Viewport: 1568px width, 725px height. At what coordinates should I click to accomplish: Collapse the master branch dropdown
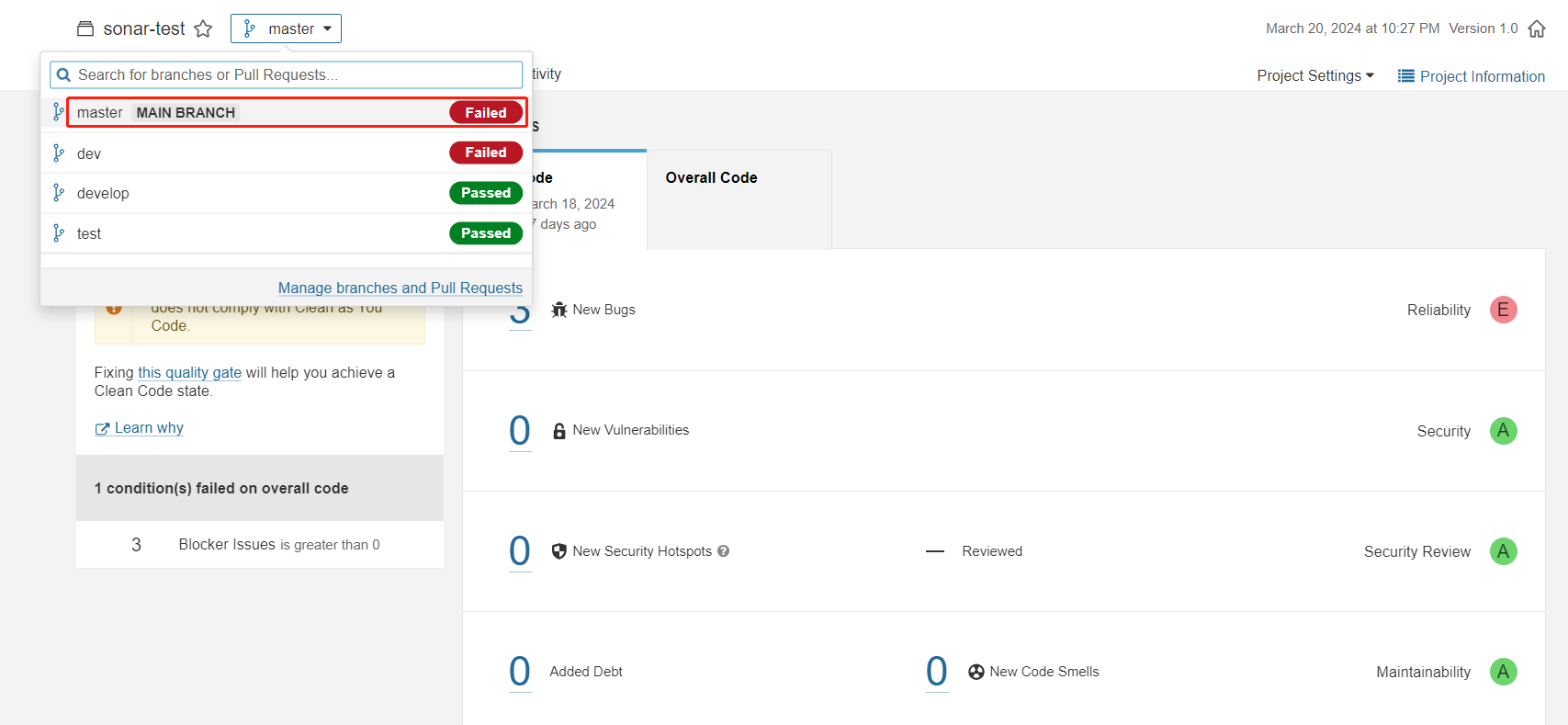tap(286, 29)
